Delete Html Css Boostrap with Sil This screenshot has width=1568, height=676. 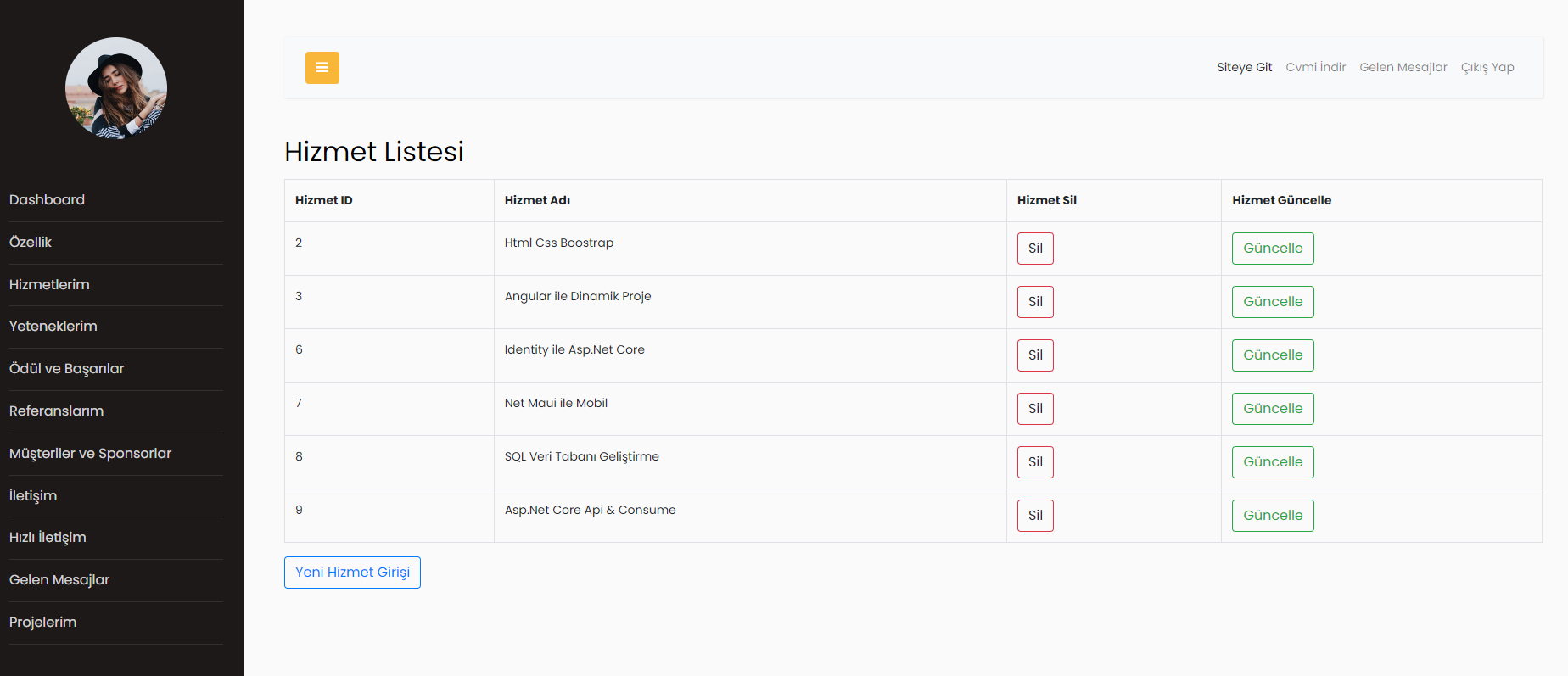click(x=1035, y=249)
